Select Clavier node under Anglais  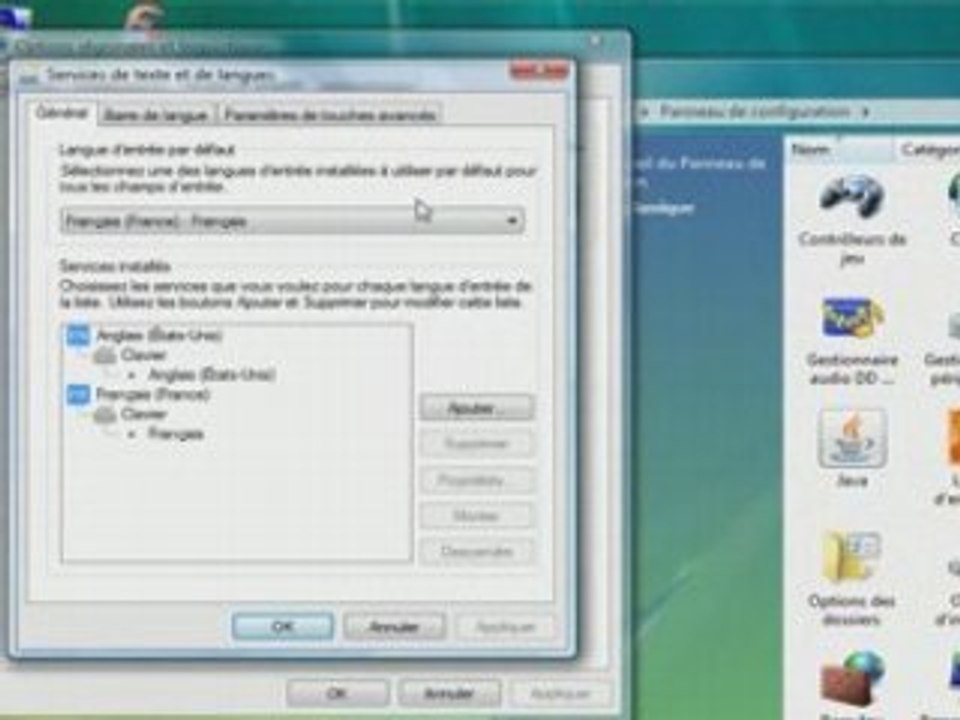pos(144,355)
